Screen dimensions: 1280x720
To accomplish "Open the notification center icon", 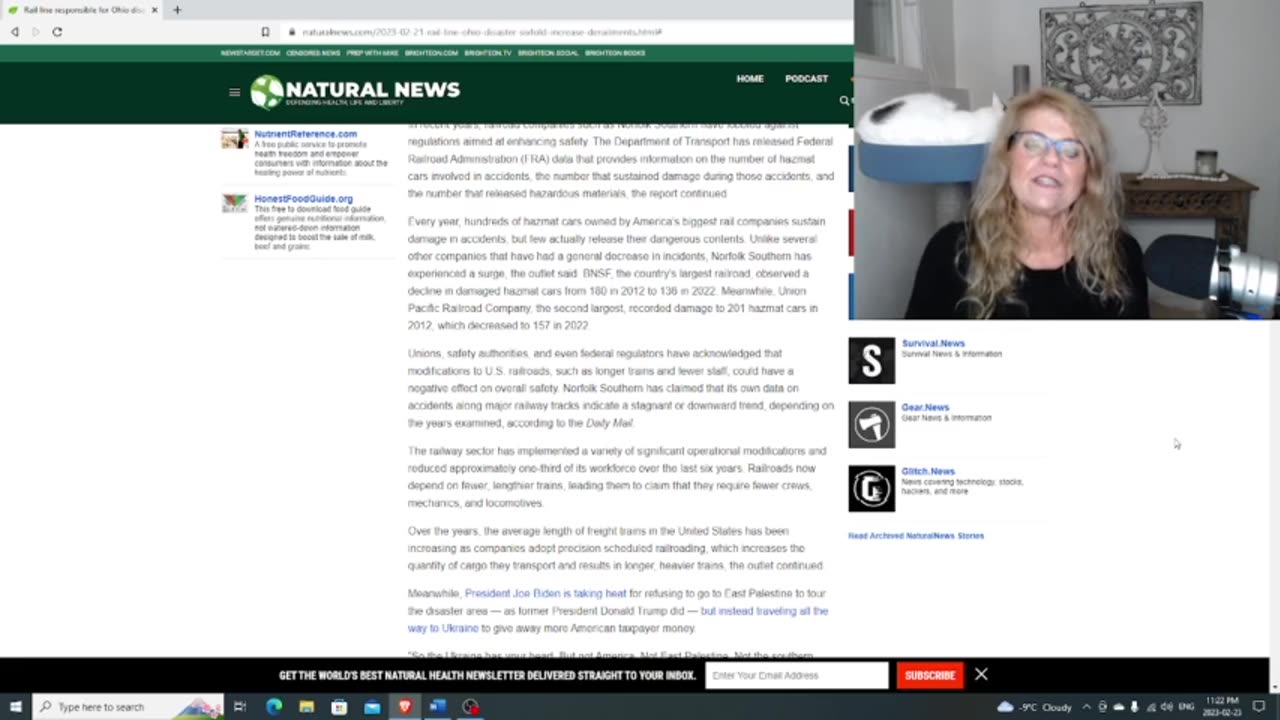I will coord(1259,707).
